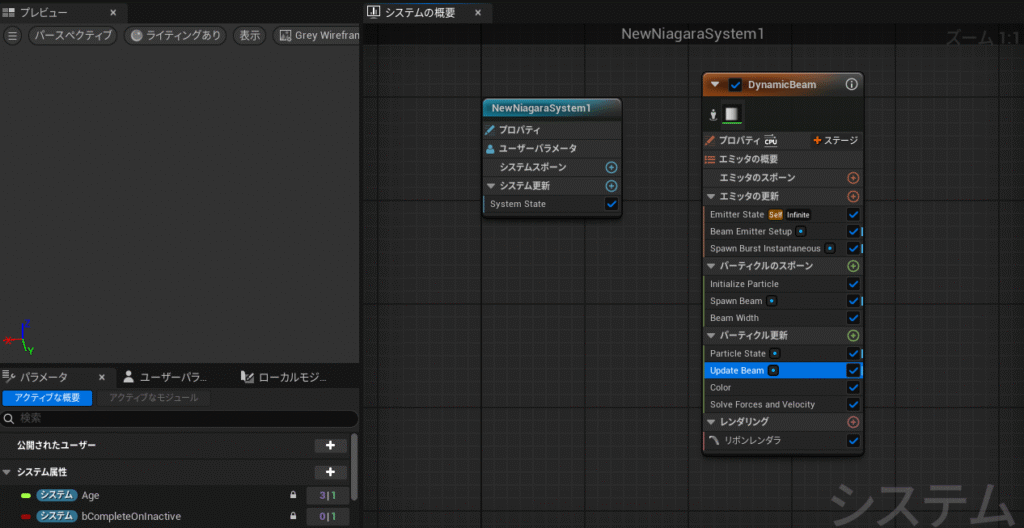
Task: Select the アクティブなモジュール filter button
Action: click(x=153, y=398)
